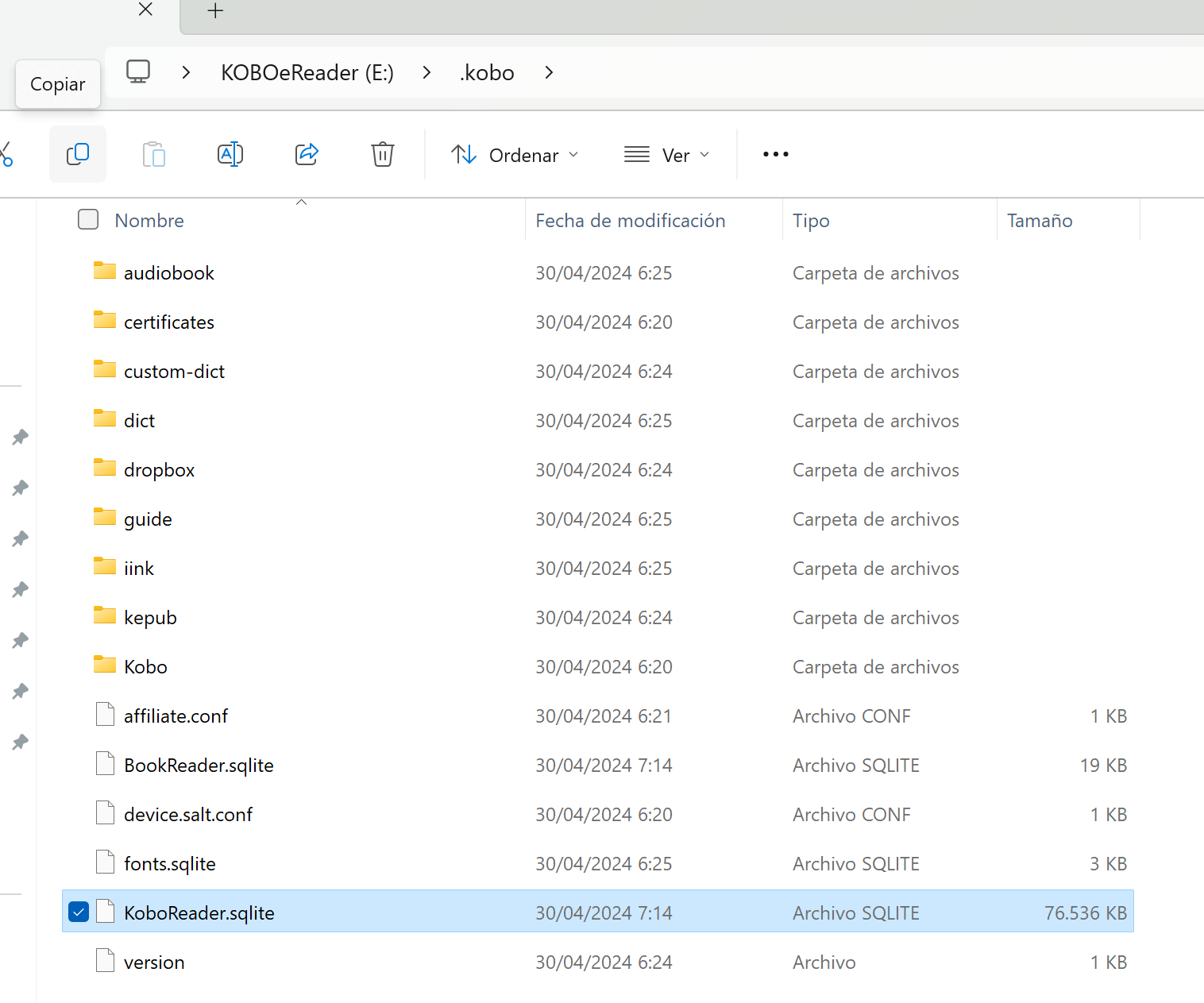This screenshot has height=1003, width=1204.
Task: Close the current tab
Action: pos(145,10)
